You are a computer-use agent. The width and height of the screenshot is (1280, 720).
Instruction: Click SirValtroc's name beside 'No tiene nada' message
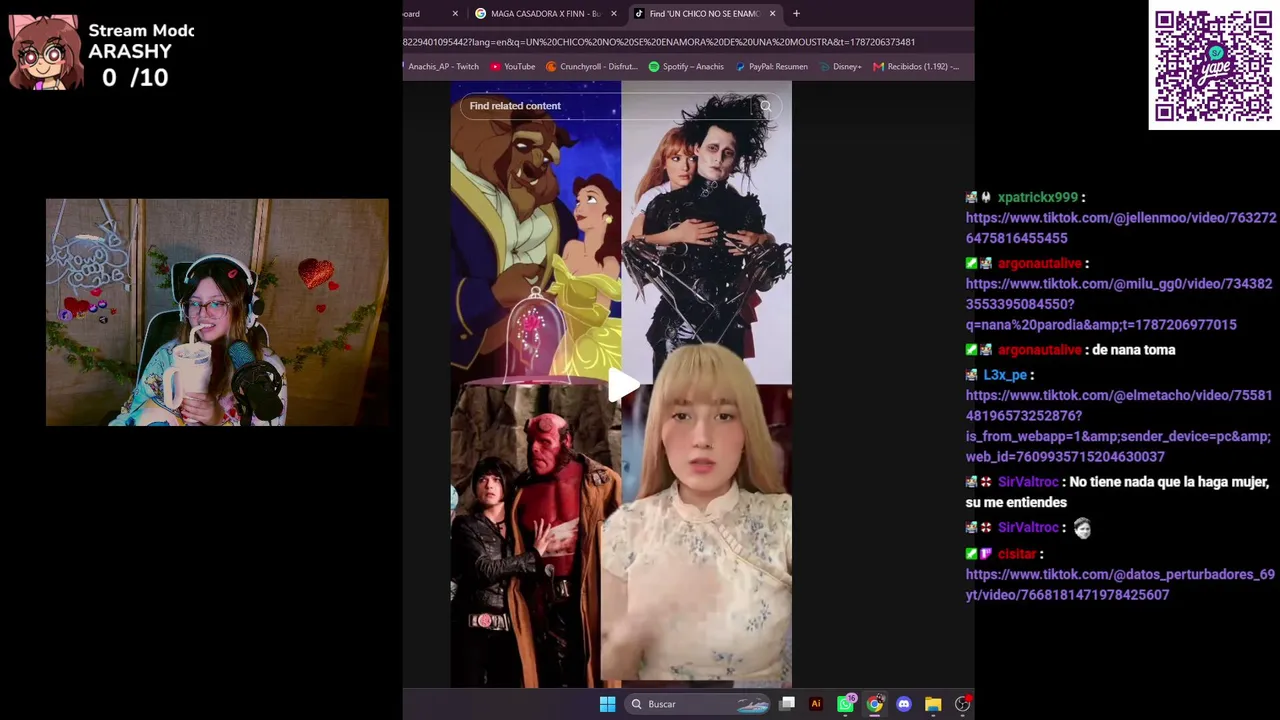point(1028,482)
